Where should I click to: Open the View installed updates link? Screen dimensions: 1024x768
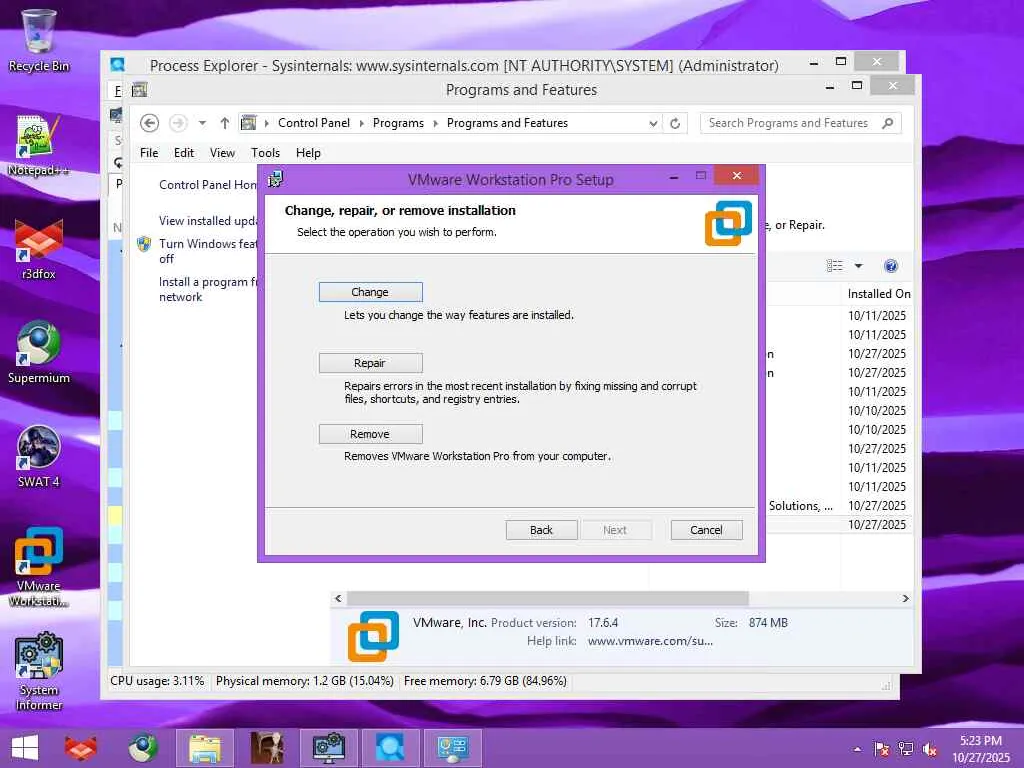pos(208,221)
